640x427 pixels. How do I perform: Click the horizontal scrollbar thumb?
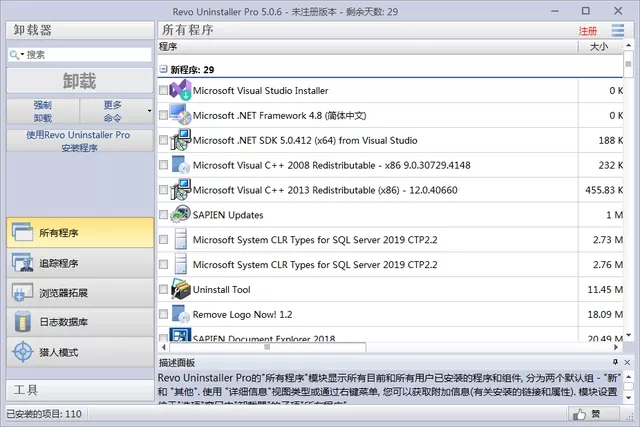[x=267, y=347]
